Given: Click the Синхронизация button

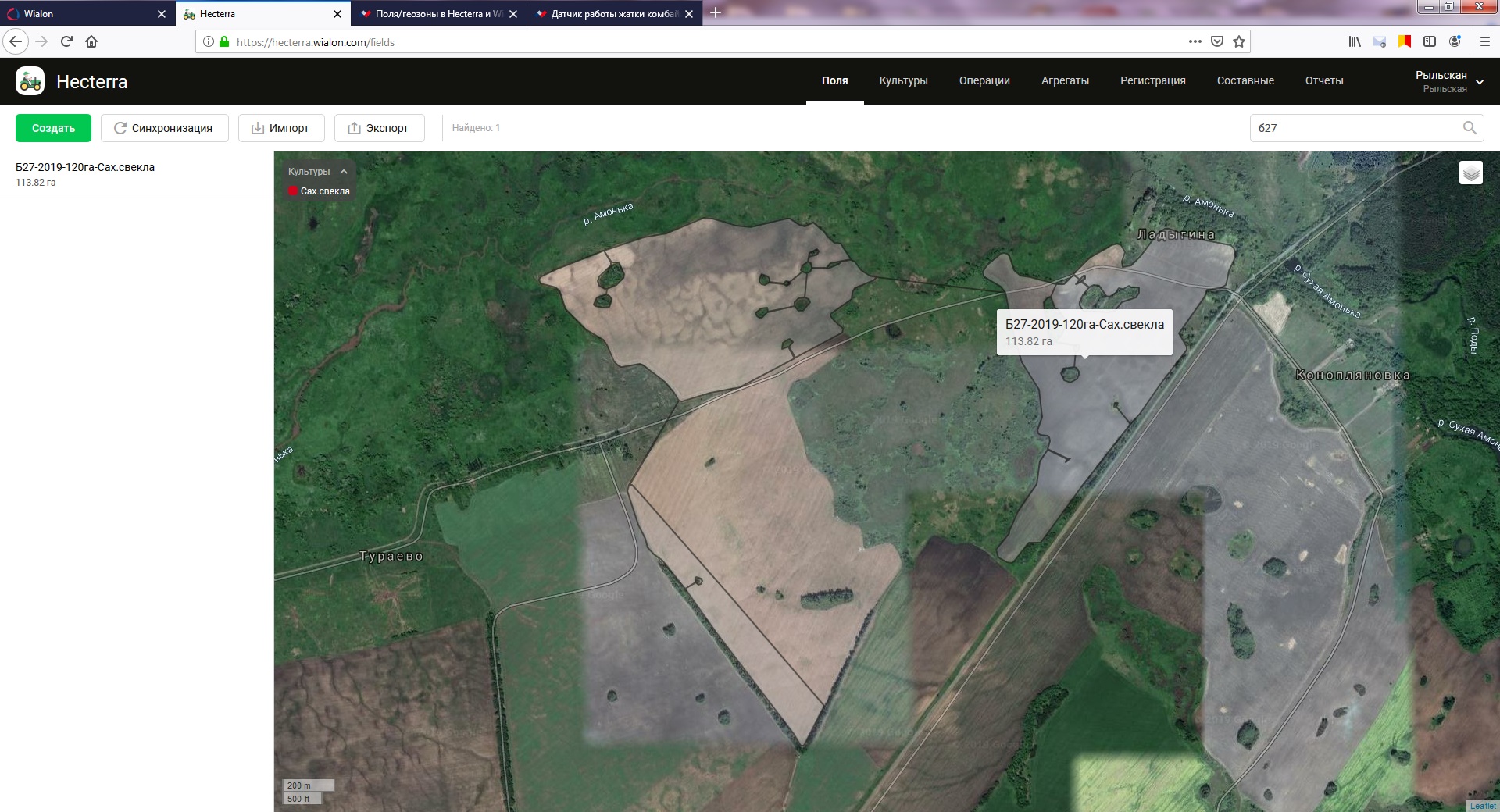Looking at the screenshot, I should tap(164, 128).
